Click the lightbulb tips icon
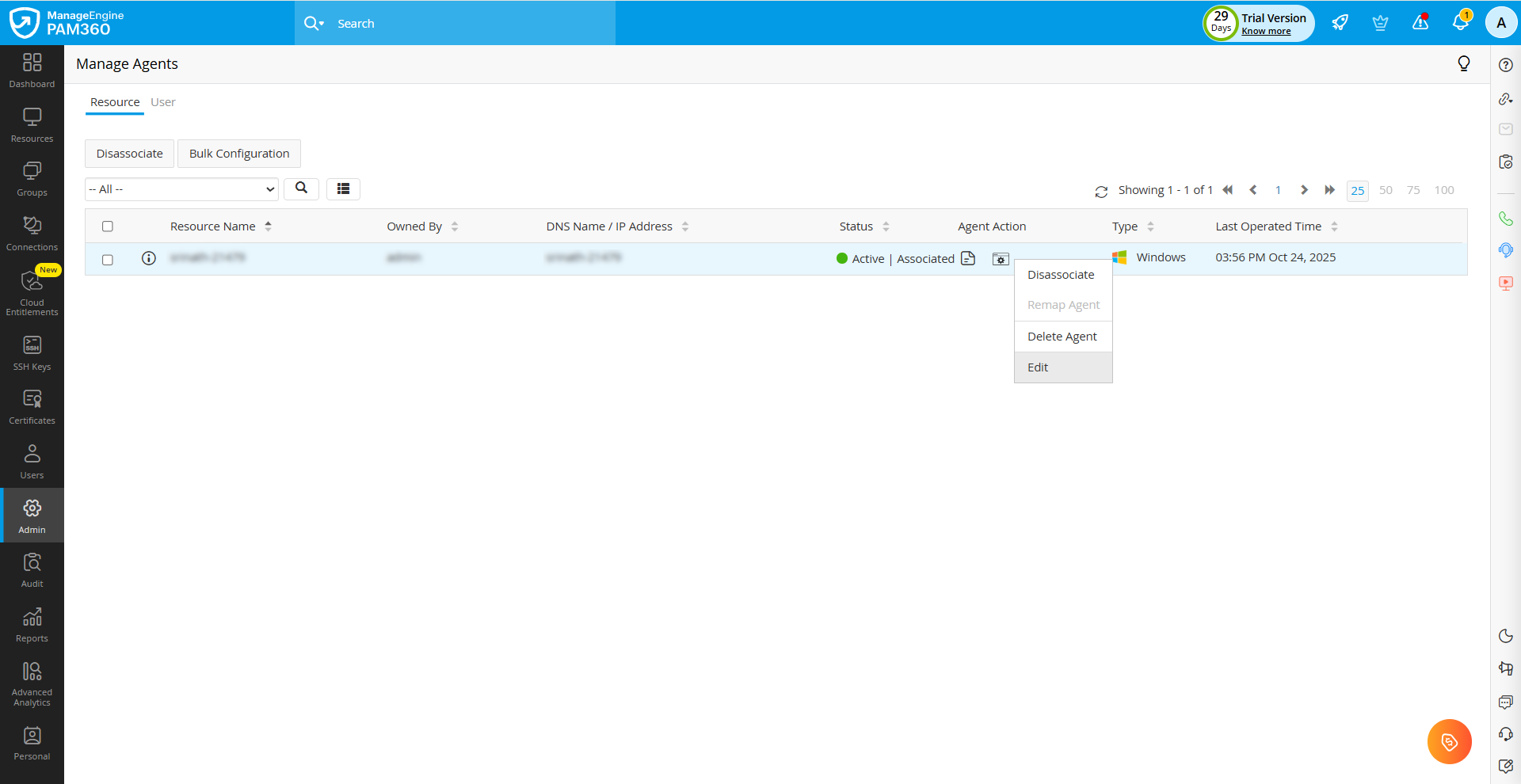This screenshot has height=784, width=1521. tap(1464, 63)
